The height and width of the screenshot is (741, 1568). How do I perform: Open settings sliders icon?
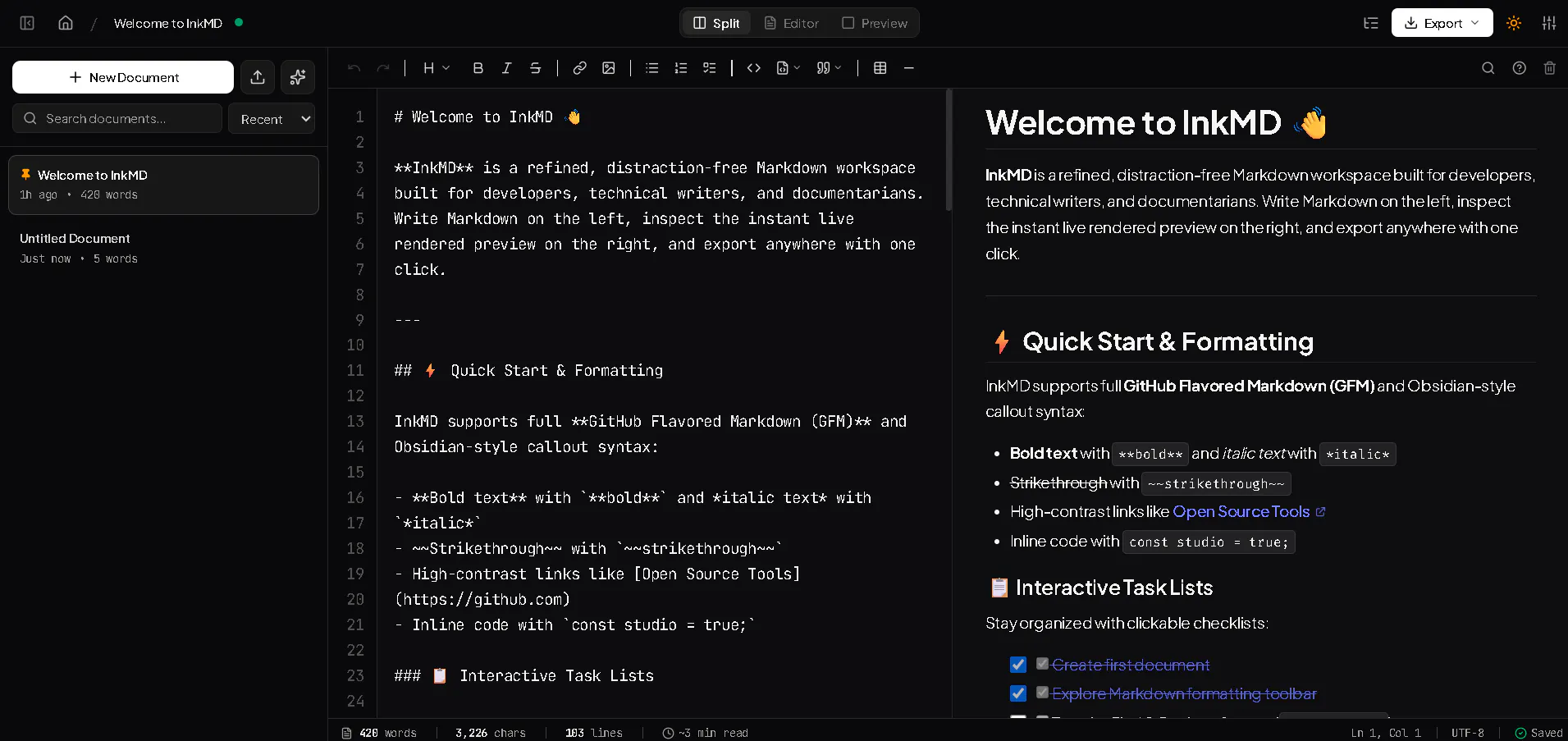coord(1549,23)
